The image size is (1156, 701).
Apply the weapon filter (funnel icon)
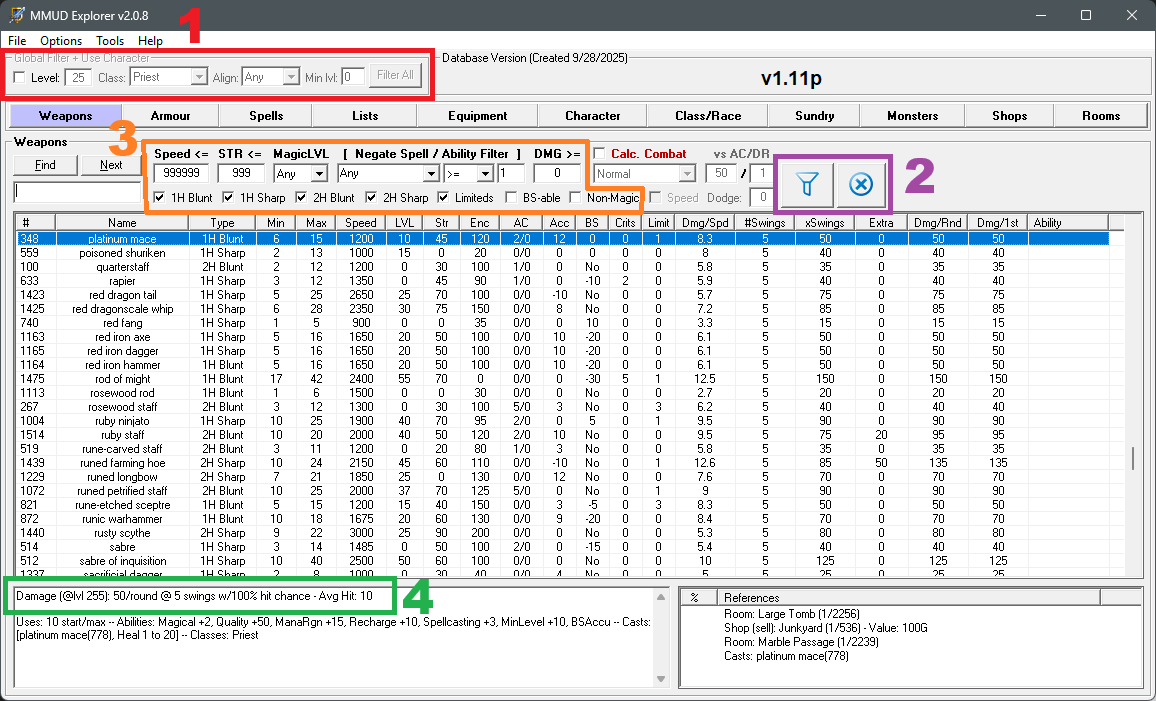(x=806, y=184)
